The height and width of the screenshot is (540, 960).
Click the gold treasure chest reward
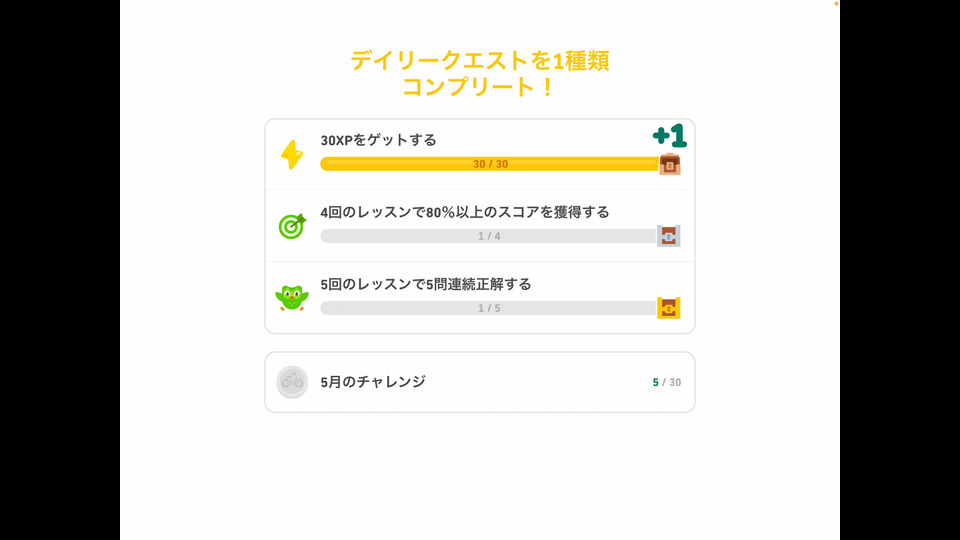[668, 308]
